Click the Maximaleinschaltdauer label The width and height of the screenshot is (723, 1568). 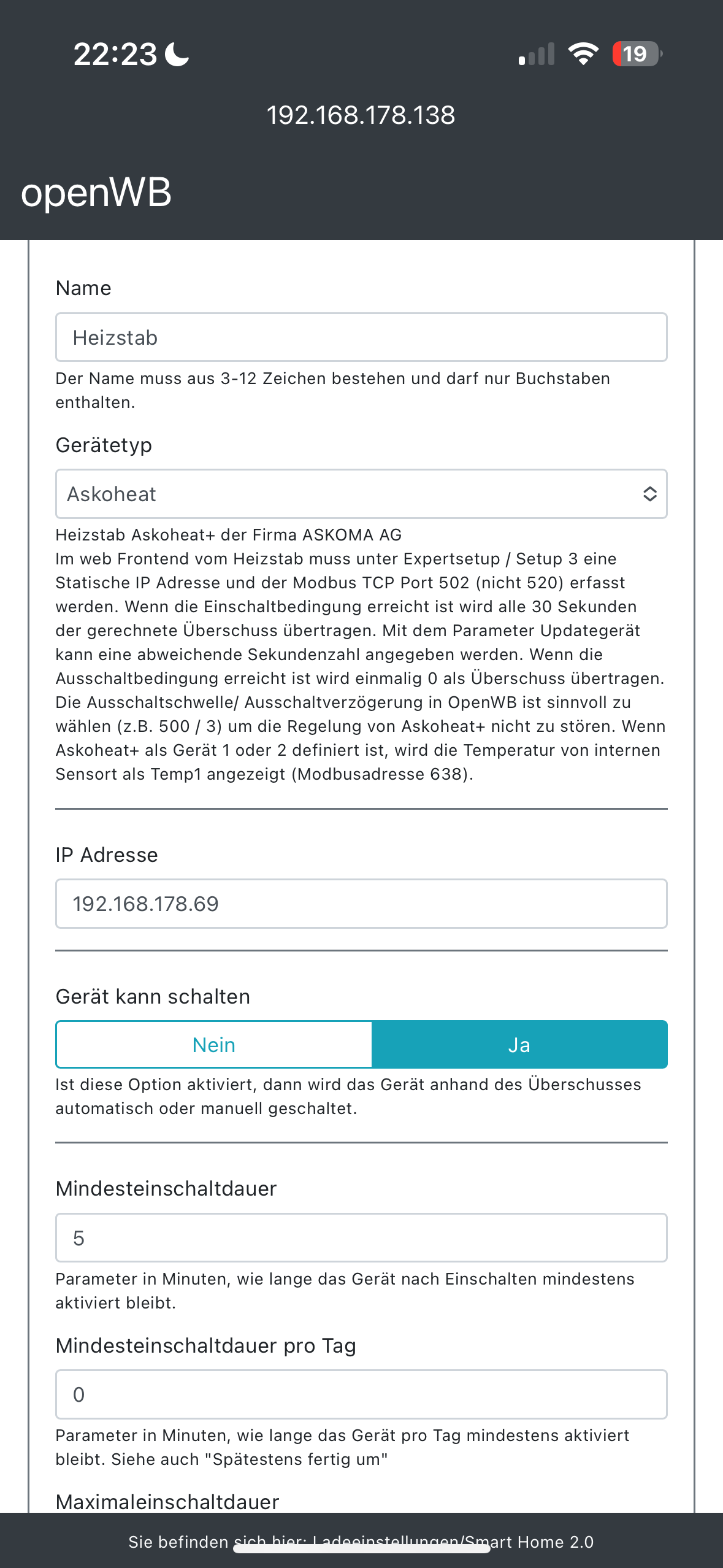167,1502
